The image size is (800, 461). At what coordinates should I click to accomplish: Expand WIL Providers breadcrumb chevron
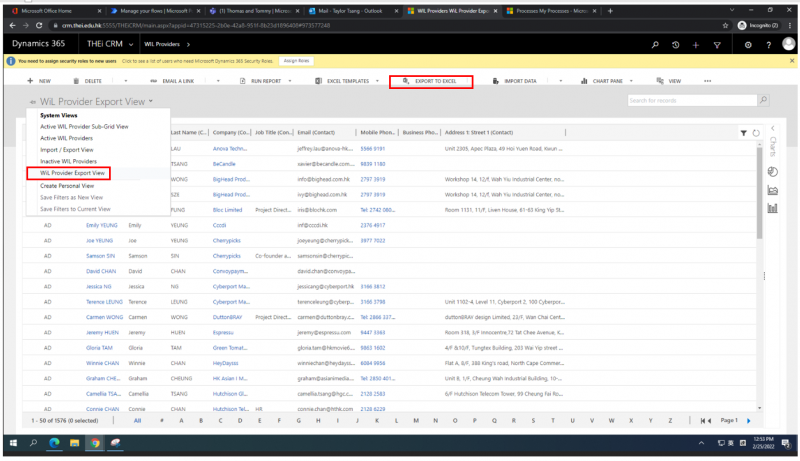pyautogui.click(x=188, y=44)
